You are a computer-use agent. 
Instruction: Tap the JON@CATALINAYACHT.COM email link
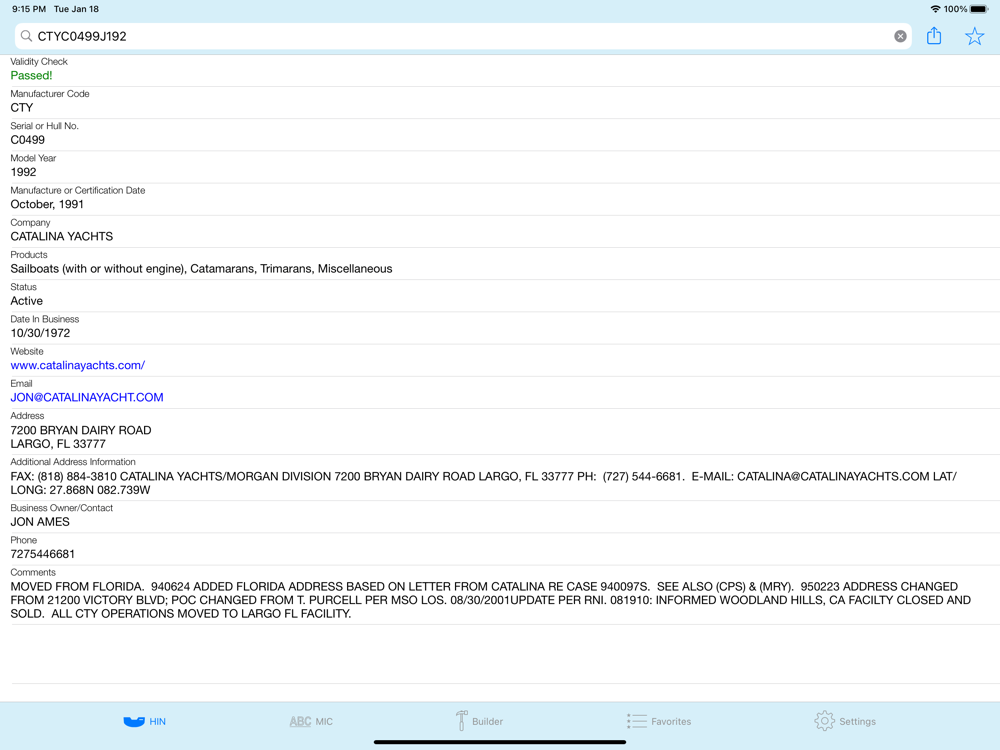87,397
